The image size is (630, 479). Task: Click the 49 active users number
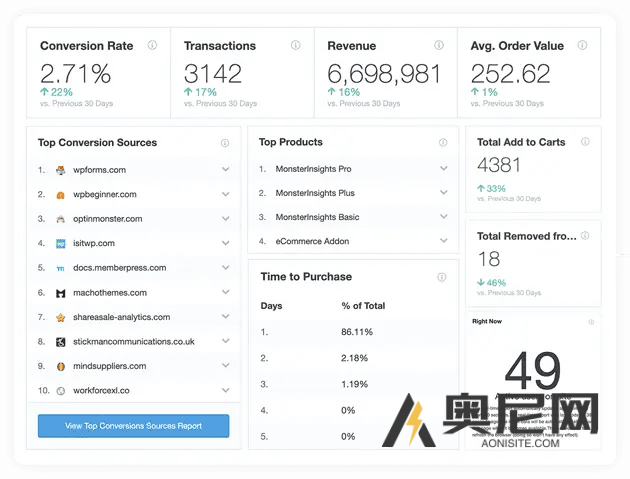point(532,371)
